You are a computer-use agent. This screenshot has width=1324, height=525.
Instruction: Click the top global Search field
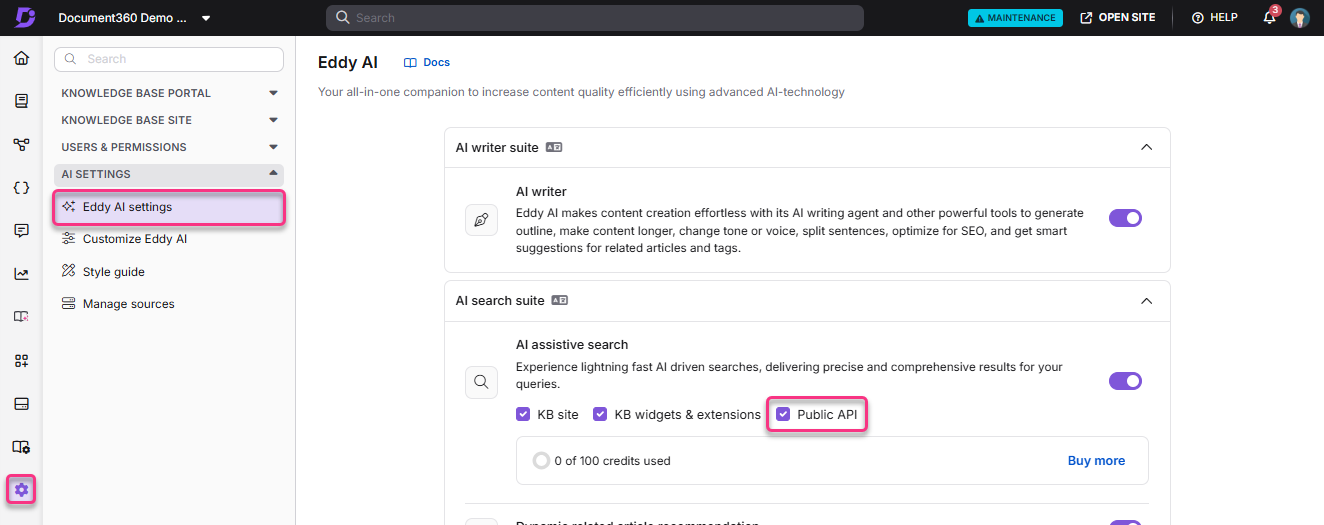[595, 18]
